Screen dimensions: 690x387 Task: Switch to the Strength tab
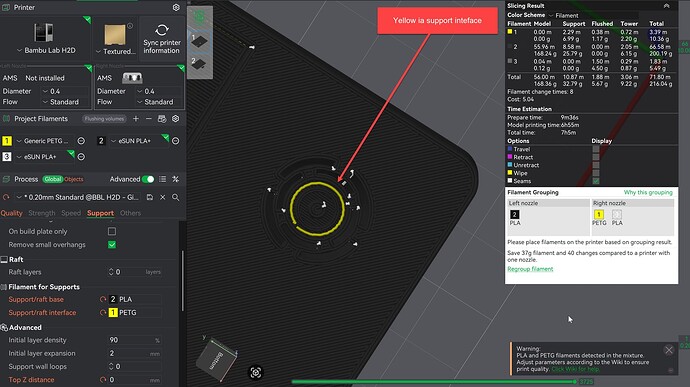[42, 213]
